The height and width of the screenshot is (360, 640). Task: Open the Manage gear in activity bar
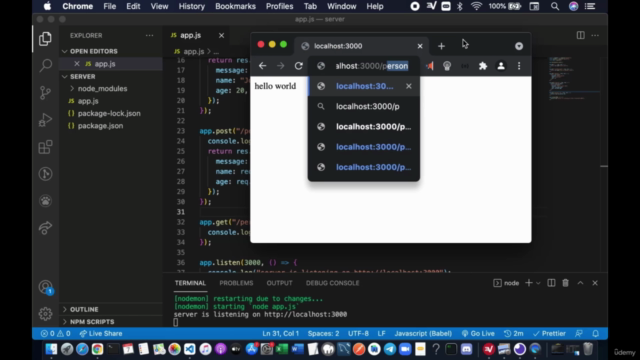point(45,313)
